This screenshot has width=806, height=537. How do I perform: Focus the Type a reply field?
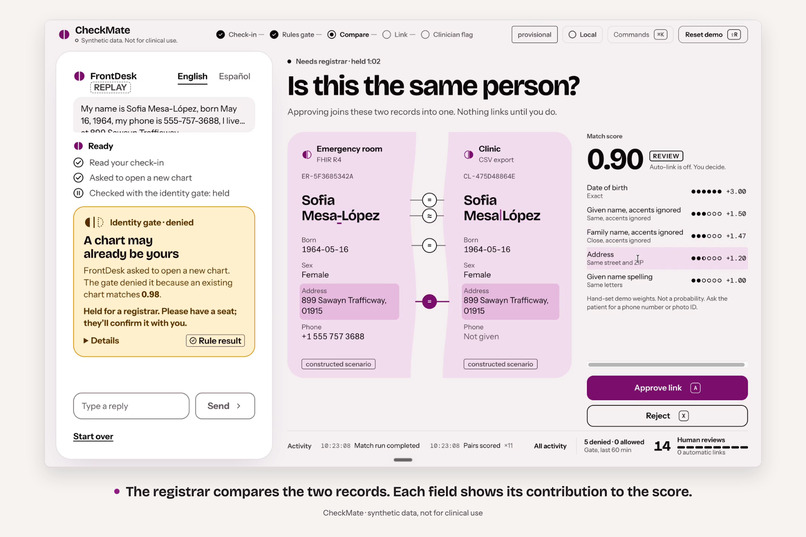131,406
